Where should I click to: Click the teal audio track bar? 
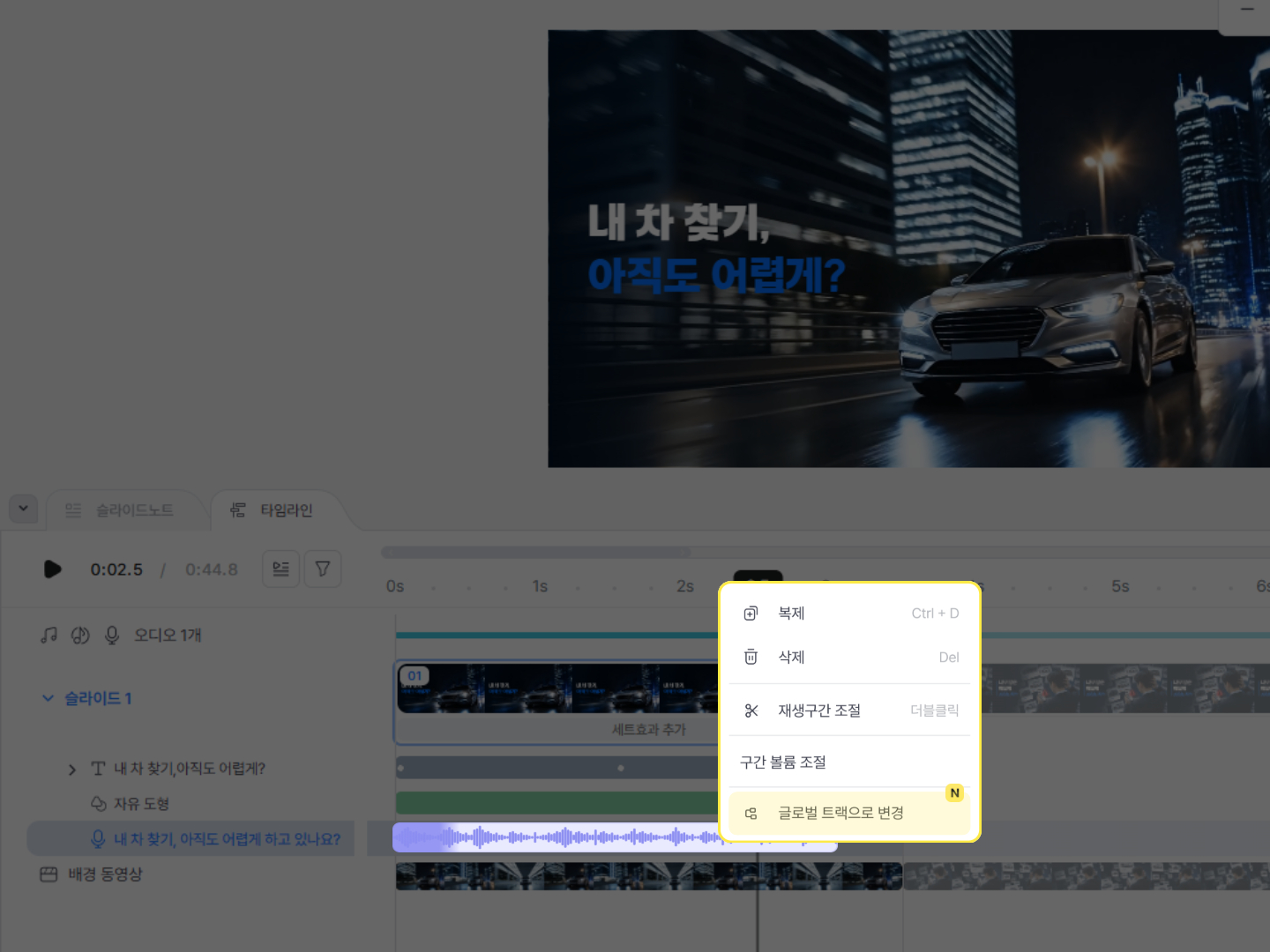[x=557, y=635]
